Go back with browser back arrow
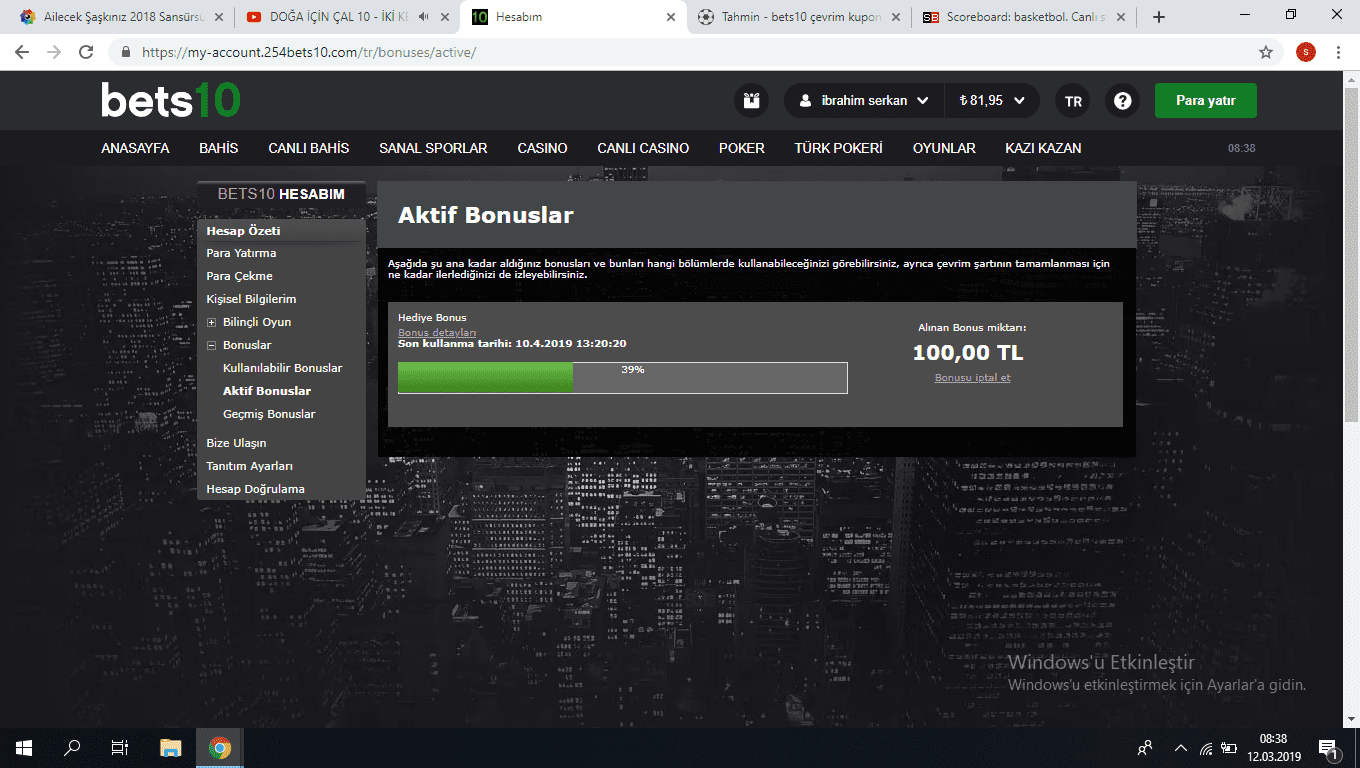 pyautogui.click(x=22, y=52)
